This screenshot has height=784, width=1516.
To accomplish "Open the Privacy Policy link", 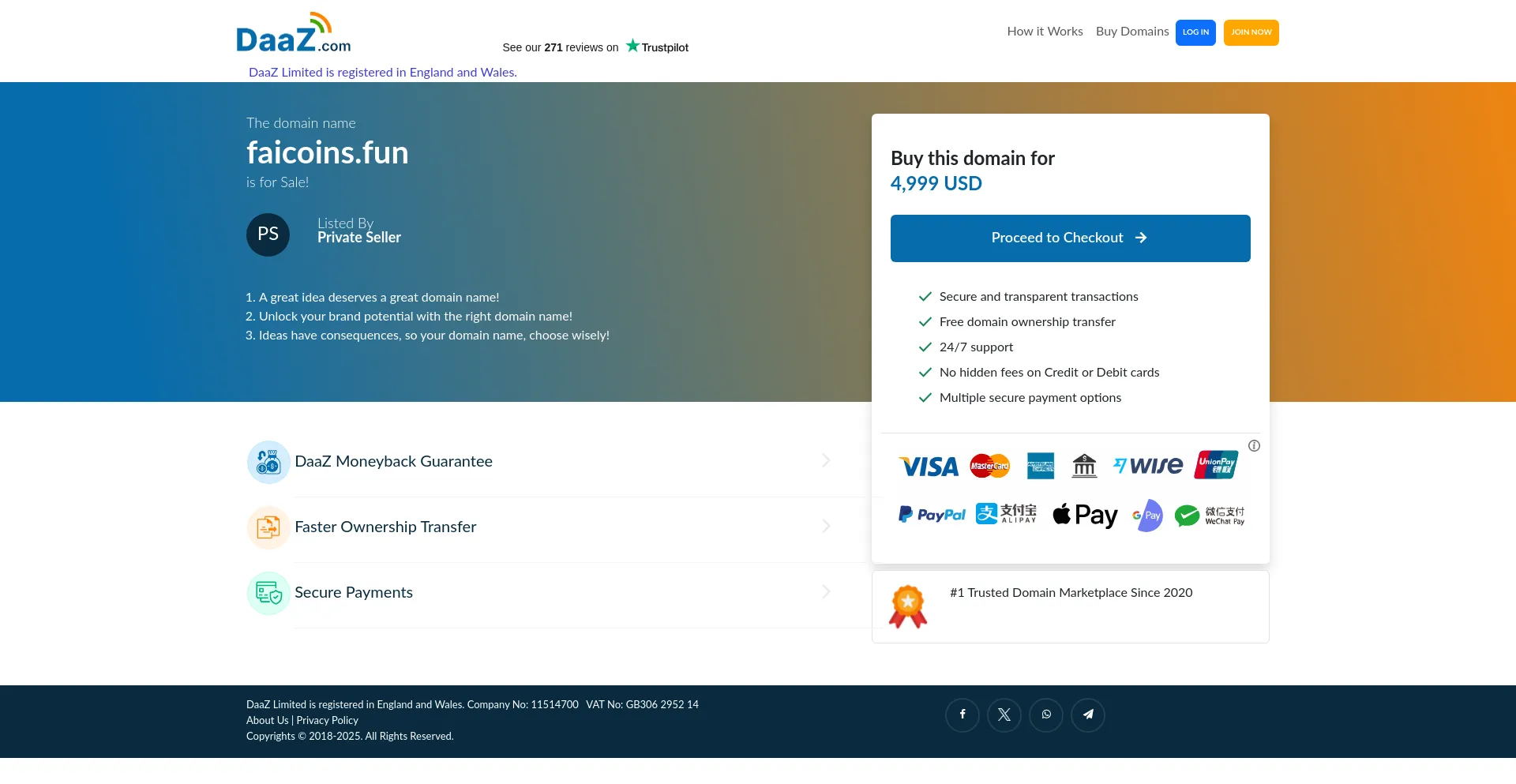I will pos(327,720).
